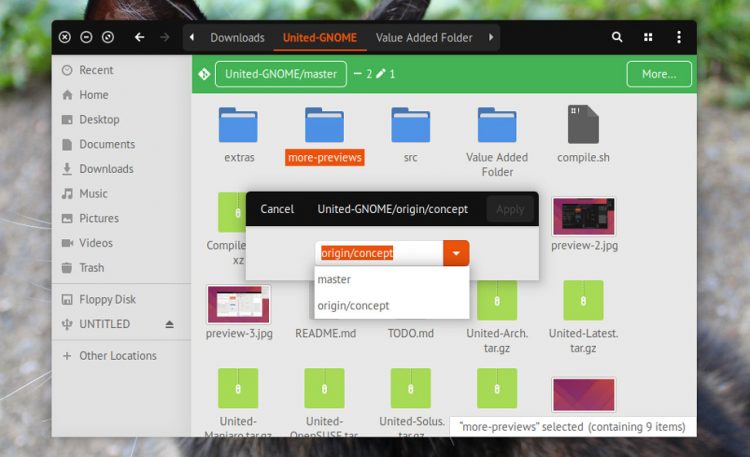Go to Downloads in path bar
750x457 pixels.
tap(237, 38)
